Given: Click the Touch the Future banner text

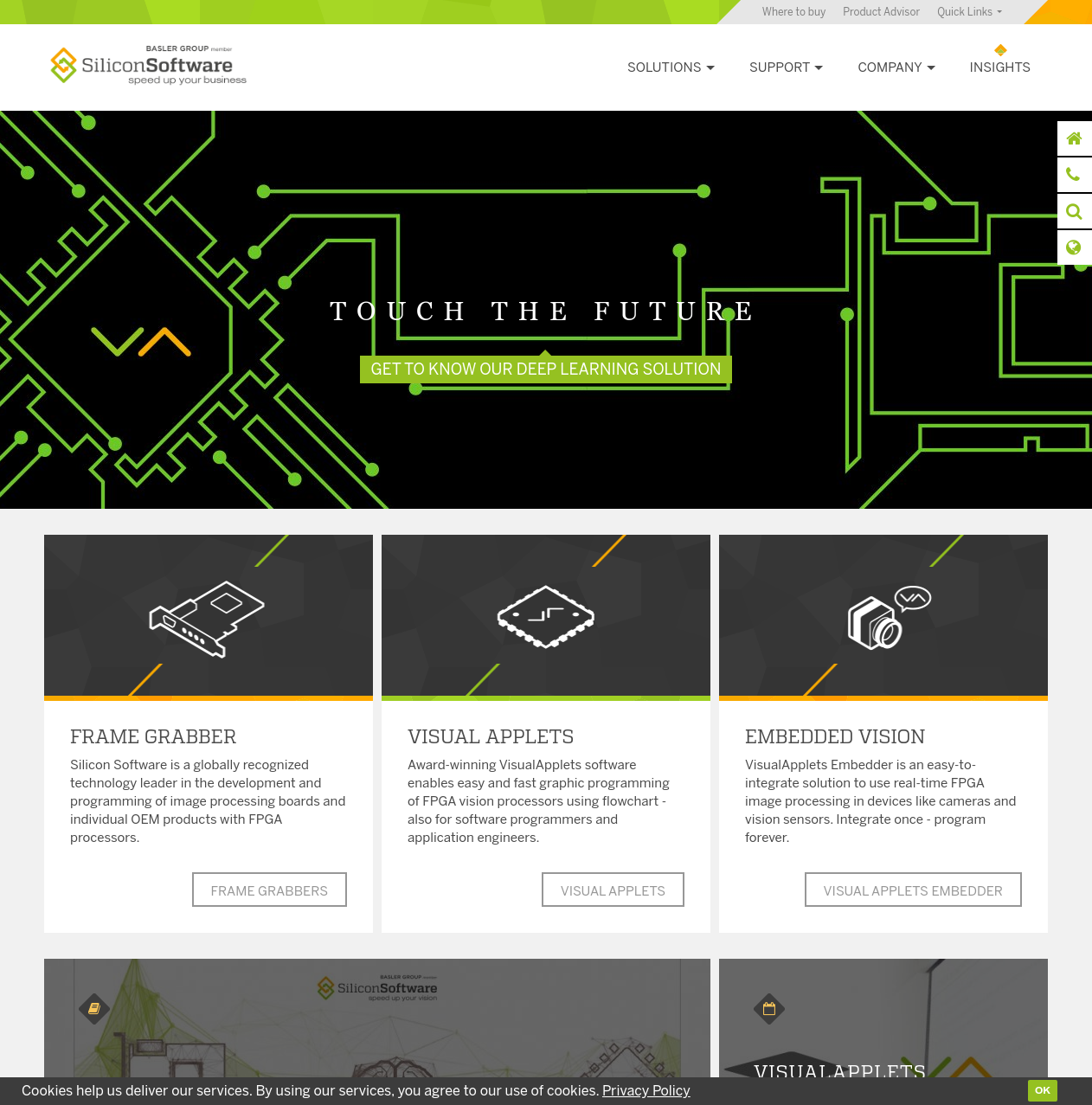Looking at the screenshot, I should point(543,312).
